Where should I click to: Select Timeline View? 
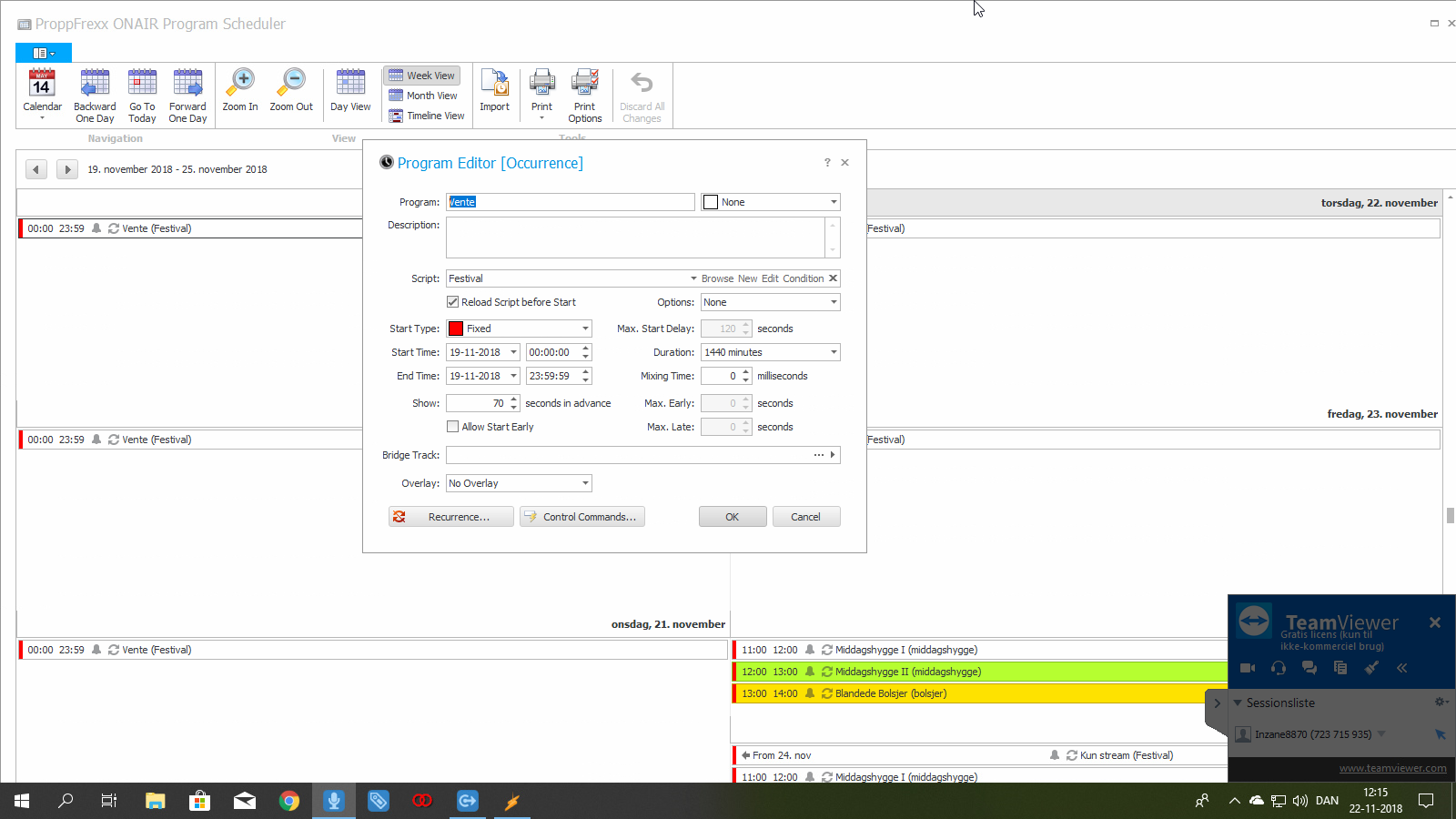click(427, 116)
